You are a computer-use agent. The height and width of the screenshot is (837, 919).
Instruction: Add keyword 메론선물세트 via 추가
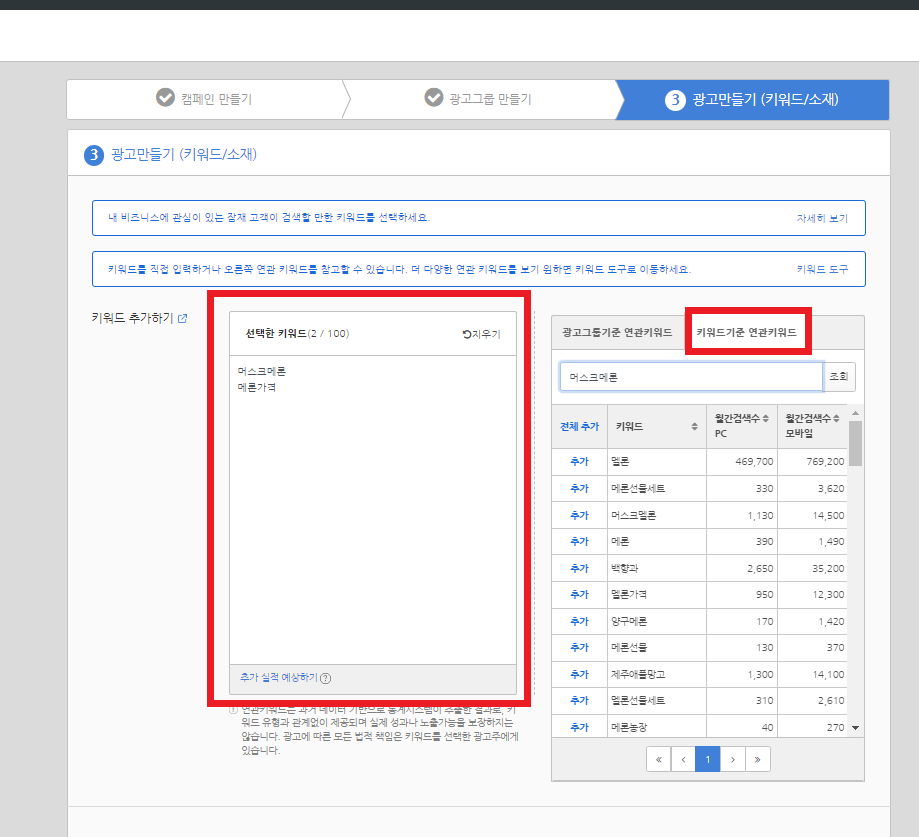(x=580, y=488)
